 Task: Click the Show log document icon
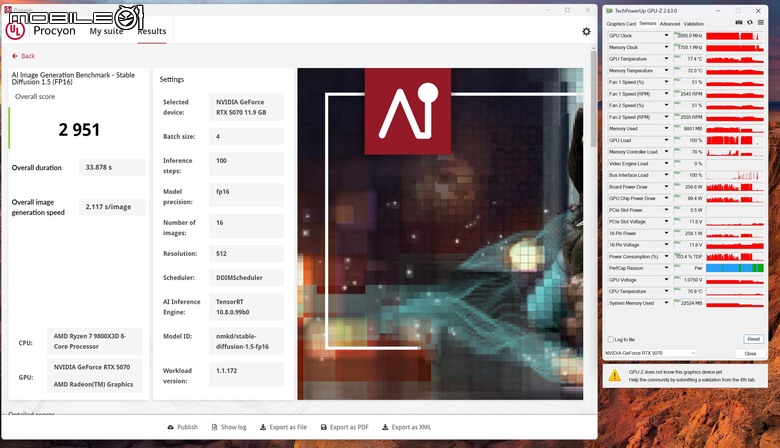tap(214, 427)
